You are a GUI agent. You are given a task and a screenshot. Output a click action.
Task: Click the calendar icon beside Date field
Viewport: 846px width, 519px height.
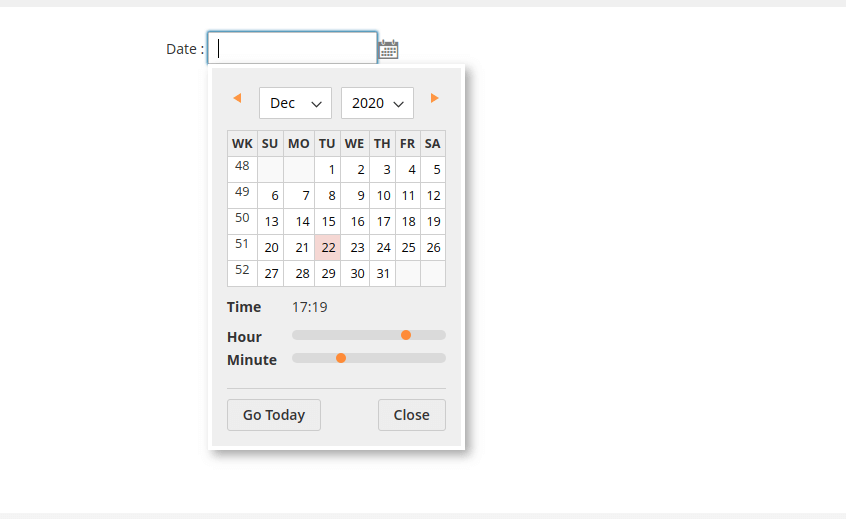click(389, 49)
